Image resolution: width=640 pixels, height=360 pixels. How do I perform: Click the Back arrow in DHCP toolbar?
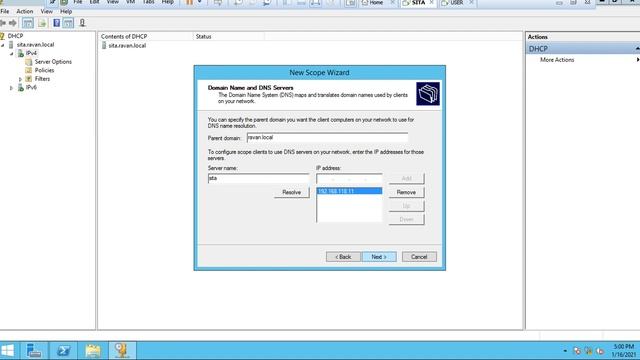coord(3,23)
